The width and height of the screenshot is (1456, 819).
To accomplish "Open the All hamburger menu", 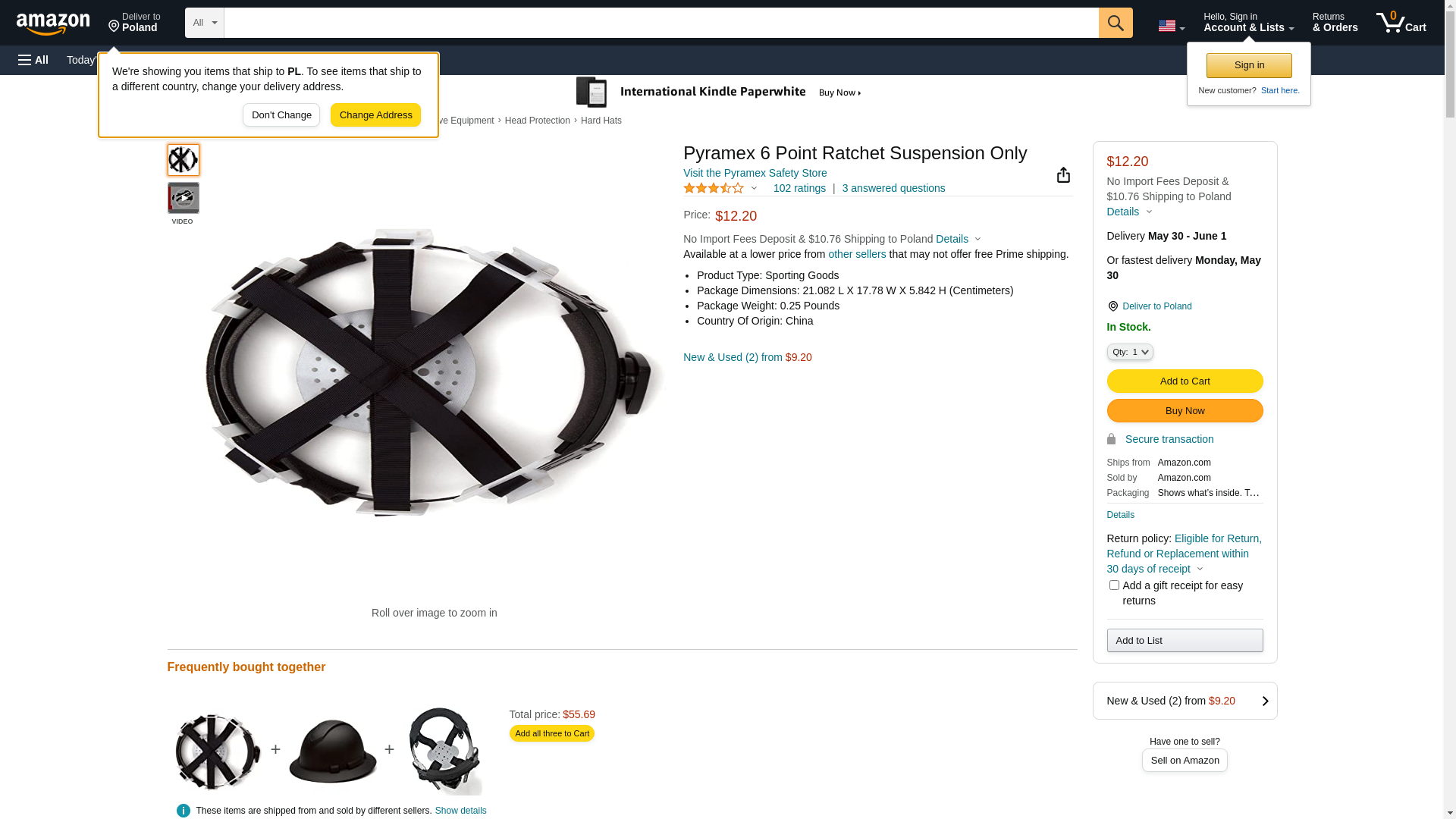I will pyautogui.click(x=33, y=60).
